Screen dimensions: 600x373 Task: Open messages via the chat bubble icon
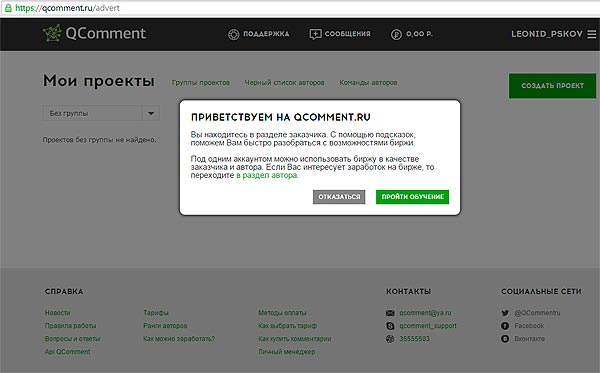pos(315,34)
